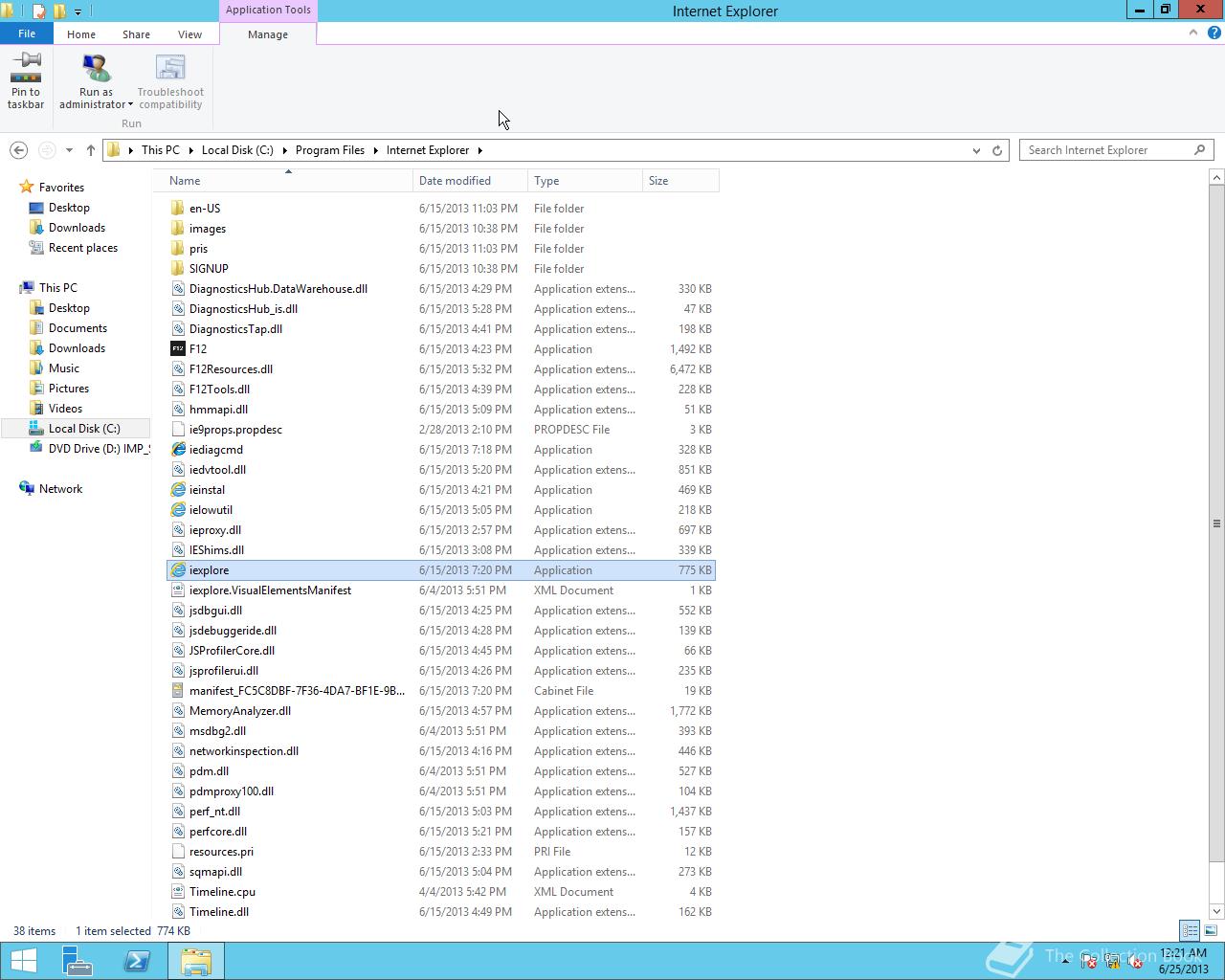Select Music in the navigation pane

pos(64,368)
